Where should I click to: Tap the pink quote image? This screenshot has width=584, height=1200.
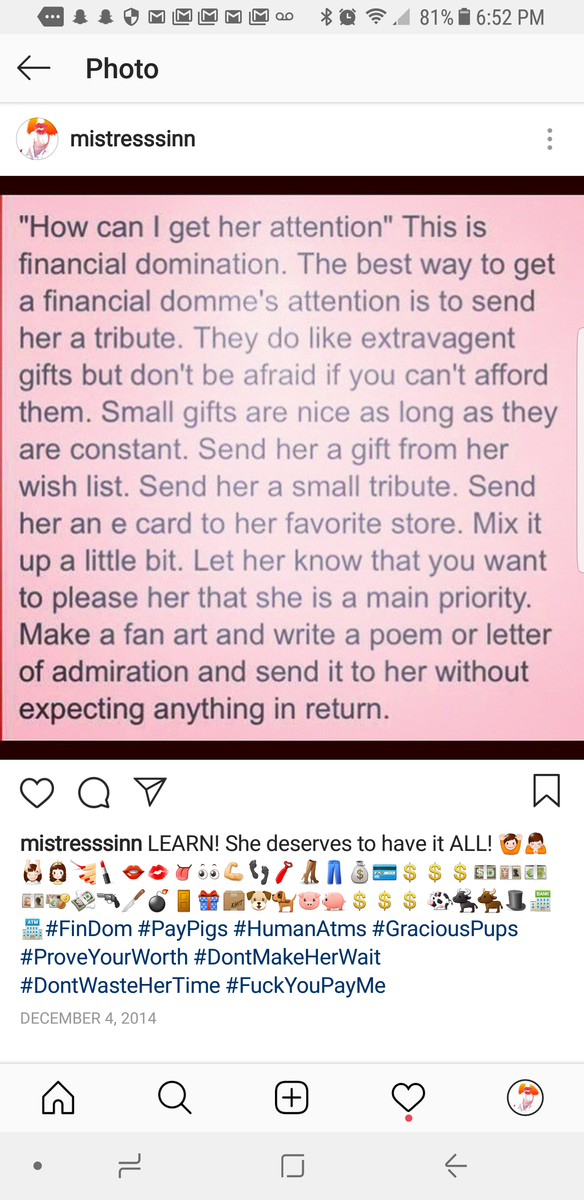[x=292, y=467]
